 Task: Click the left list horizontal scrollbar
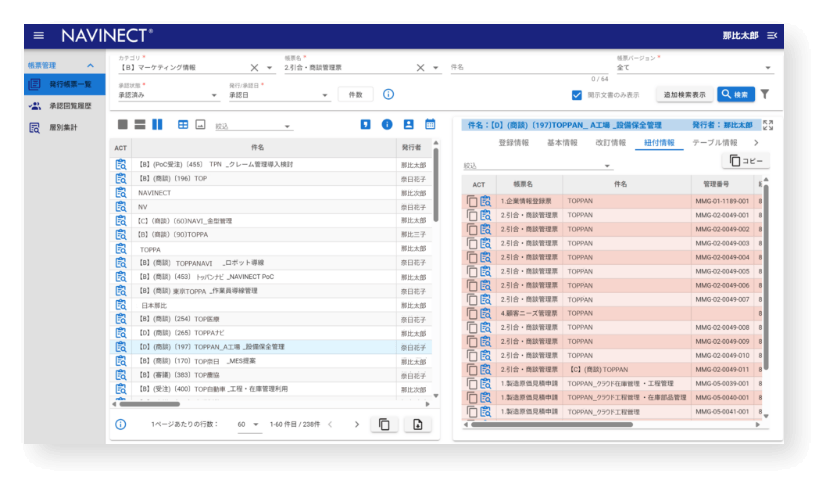coord(150,404)
